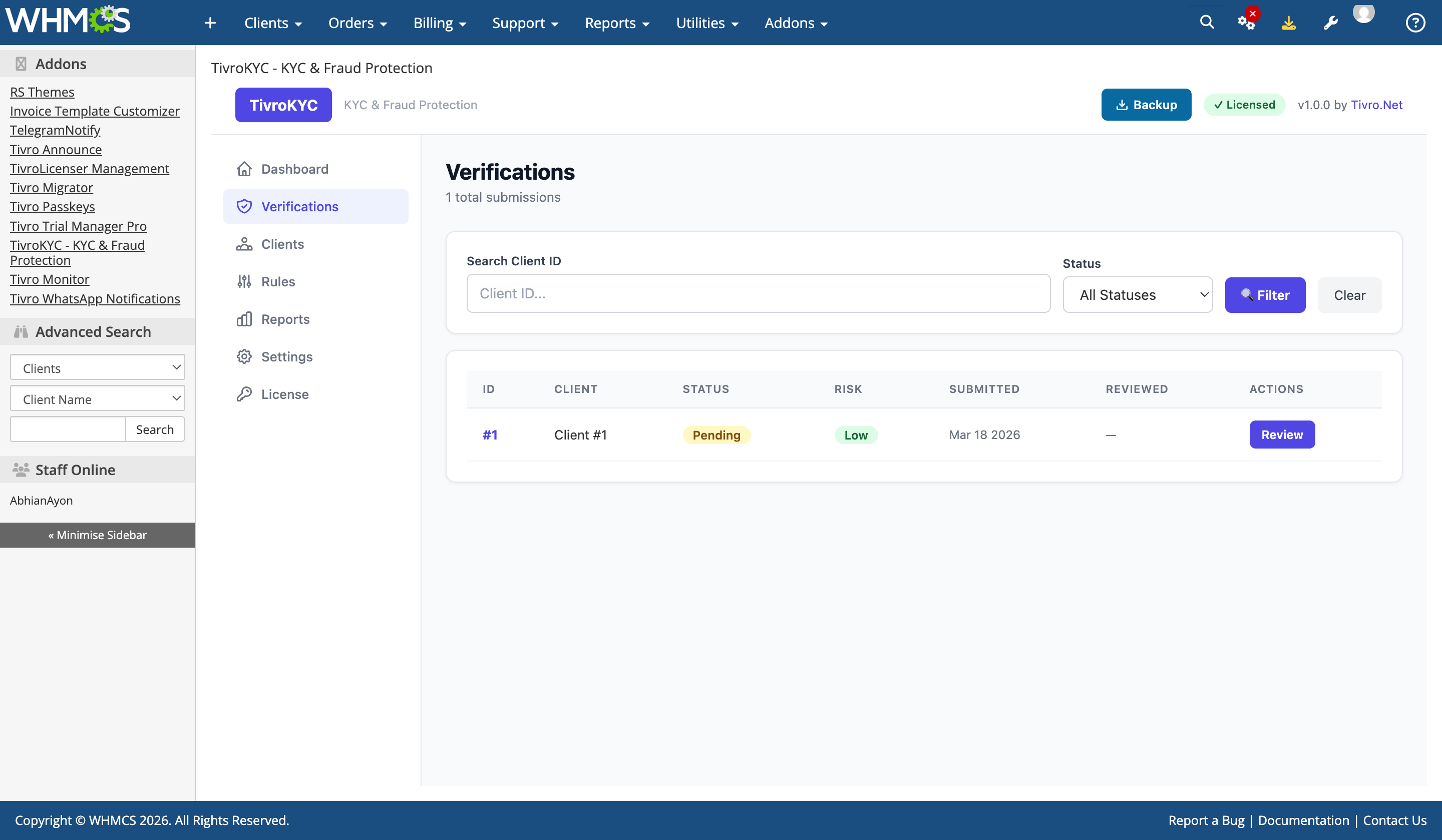Click the quick-add plus icon

pos(210,23)
